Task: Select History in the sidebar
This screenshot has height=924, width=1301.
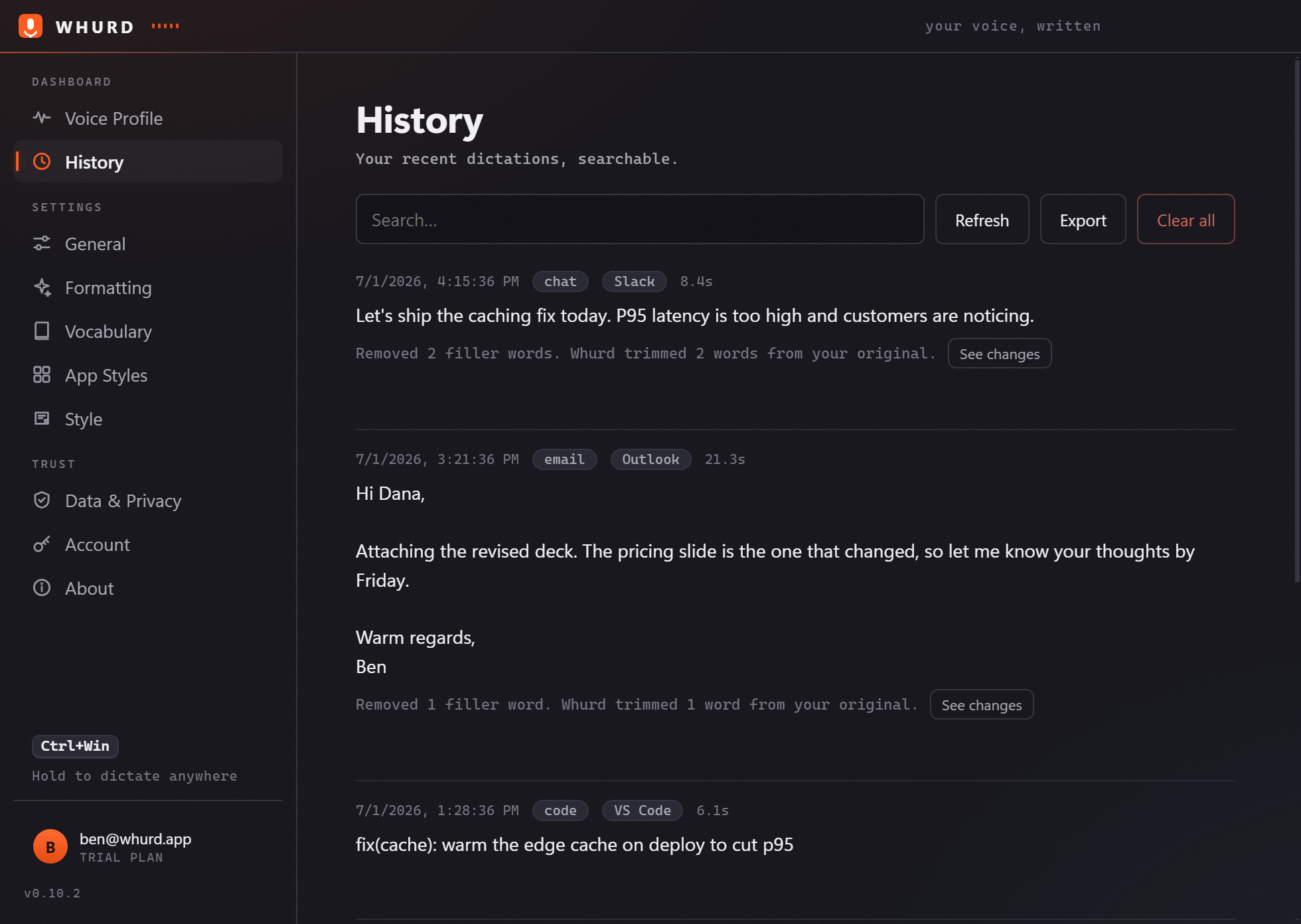Action: tap(148, 161)
